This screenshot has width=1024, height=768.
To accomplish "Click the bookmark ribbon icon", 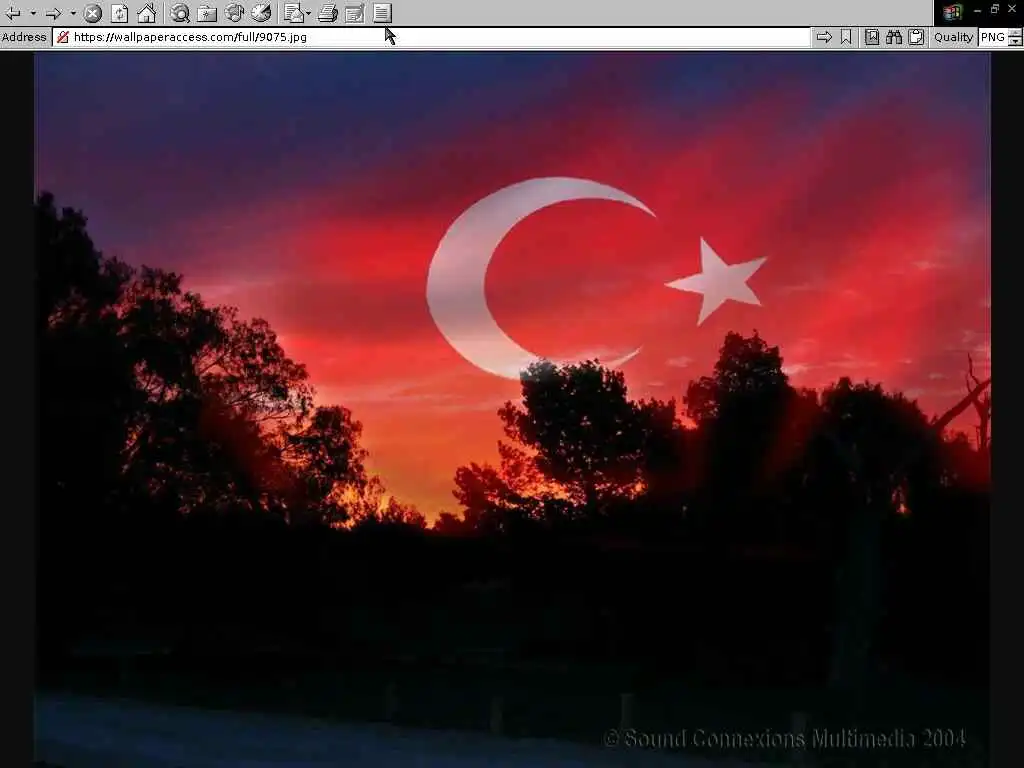I will tap(846, 37).
